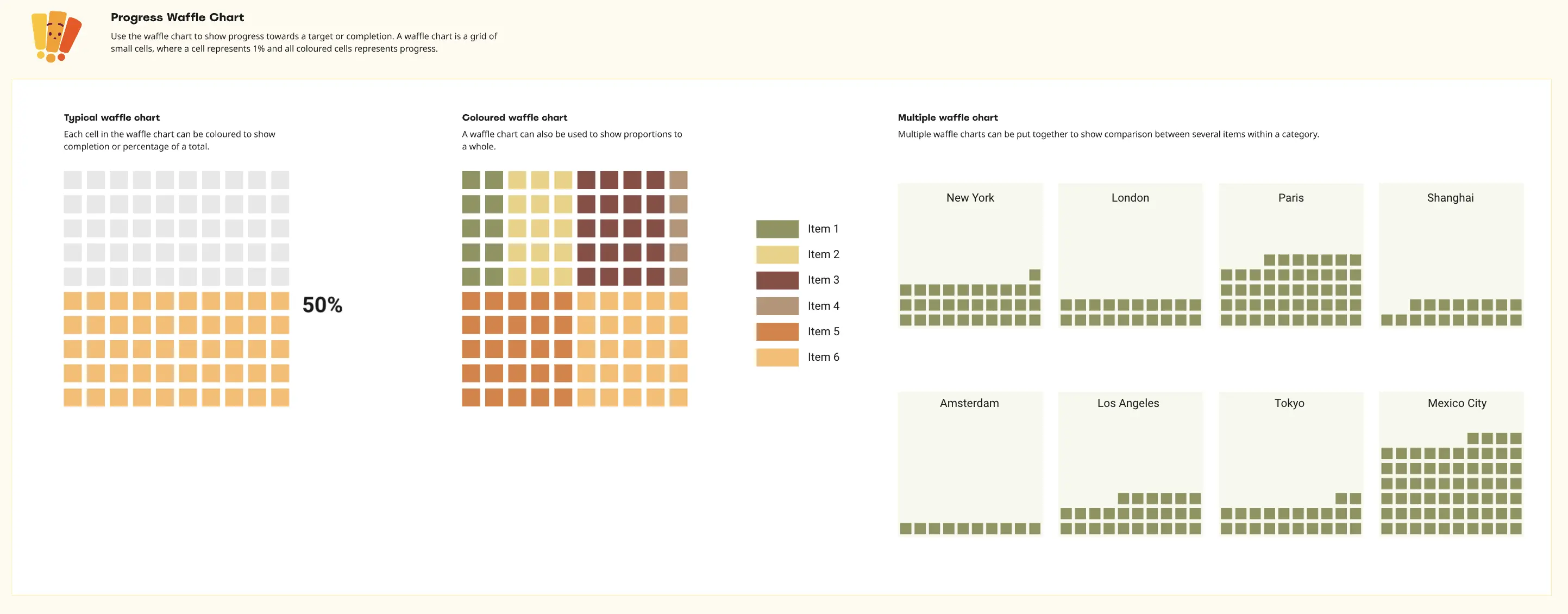
Task: Open the Paris waffle card
Action: 1291,255
